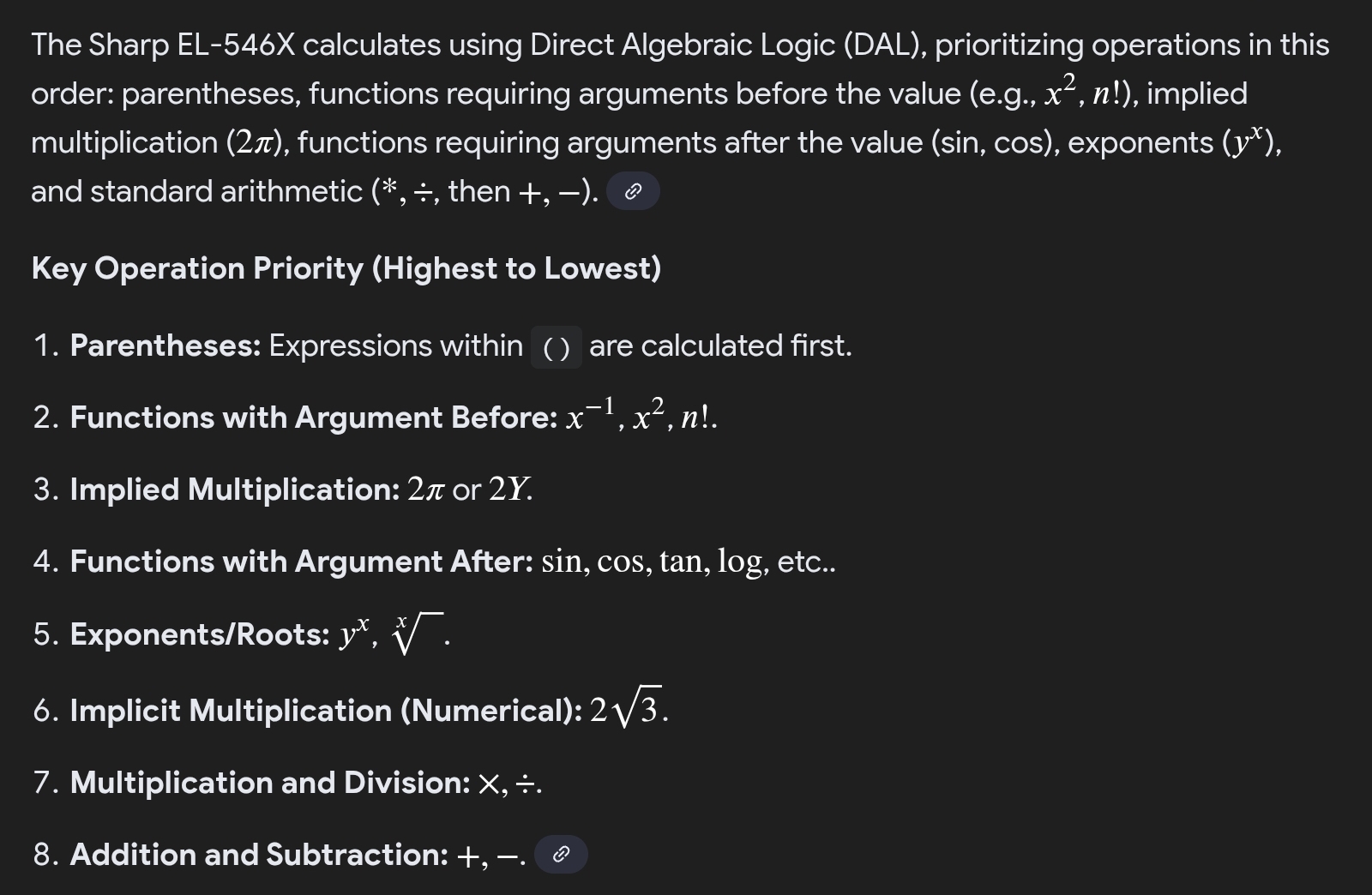
Task: Click the Sharp EL-546X text in the paragraph
Action: click(x=191, y=45)
